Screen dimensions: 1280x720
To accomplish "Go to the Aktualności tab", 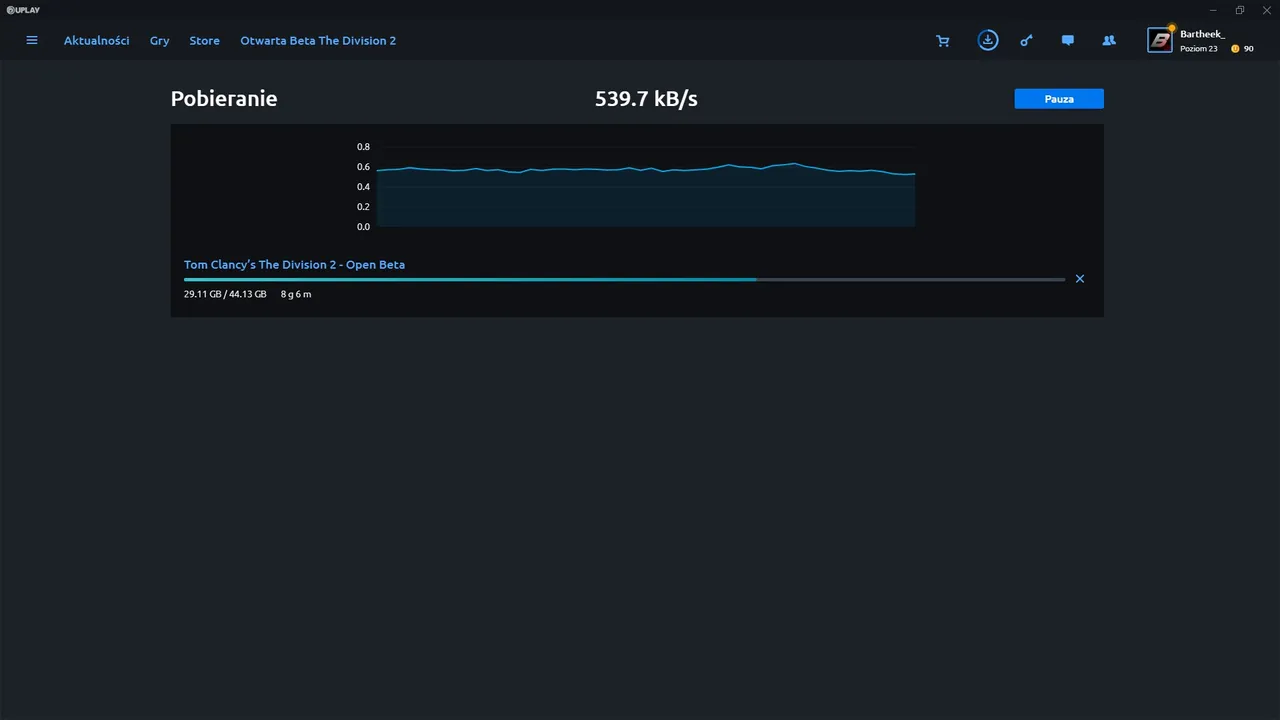I will [97, 41].
